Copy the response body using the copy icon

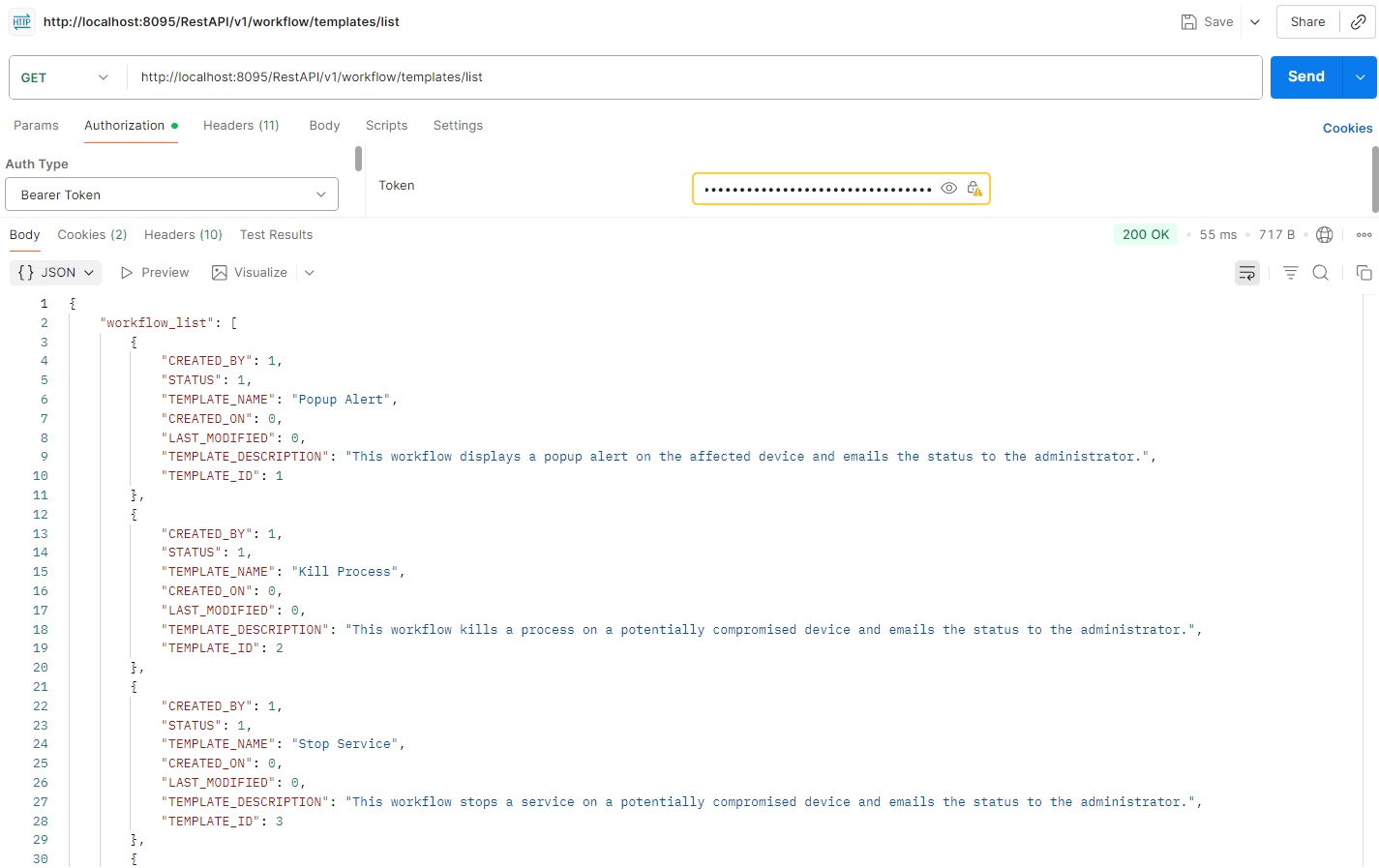tap(1364, 272)
